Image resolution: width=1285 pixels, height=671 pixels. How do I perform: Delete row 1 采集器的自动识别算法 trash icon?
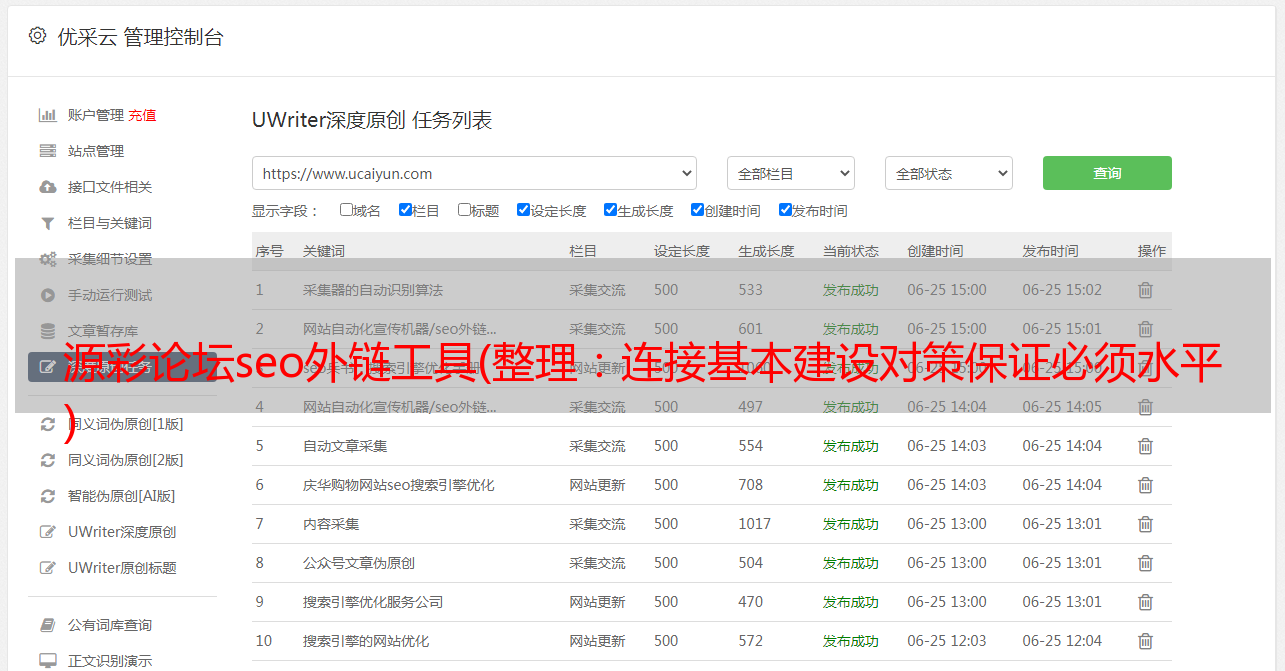[1146, 290]
